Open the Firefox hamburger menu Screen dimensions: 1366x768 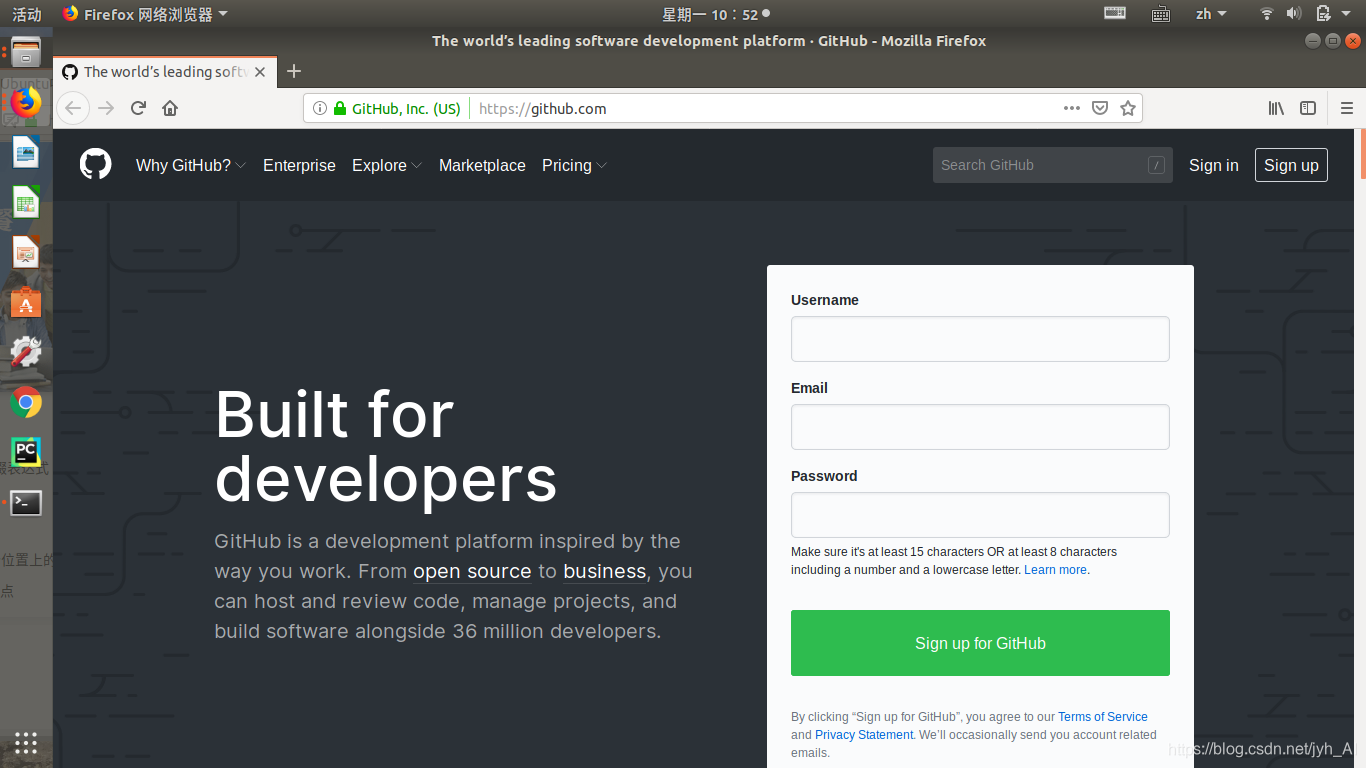pyautogui.click(x=1347, y=108)
